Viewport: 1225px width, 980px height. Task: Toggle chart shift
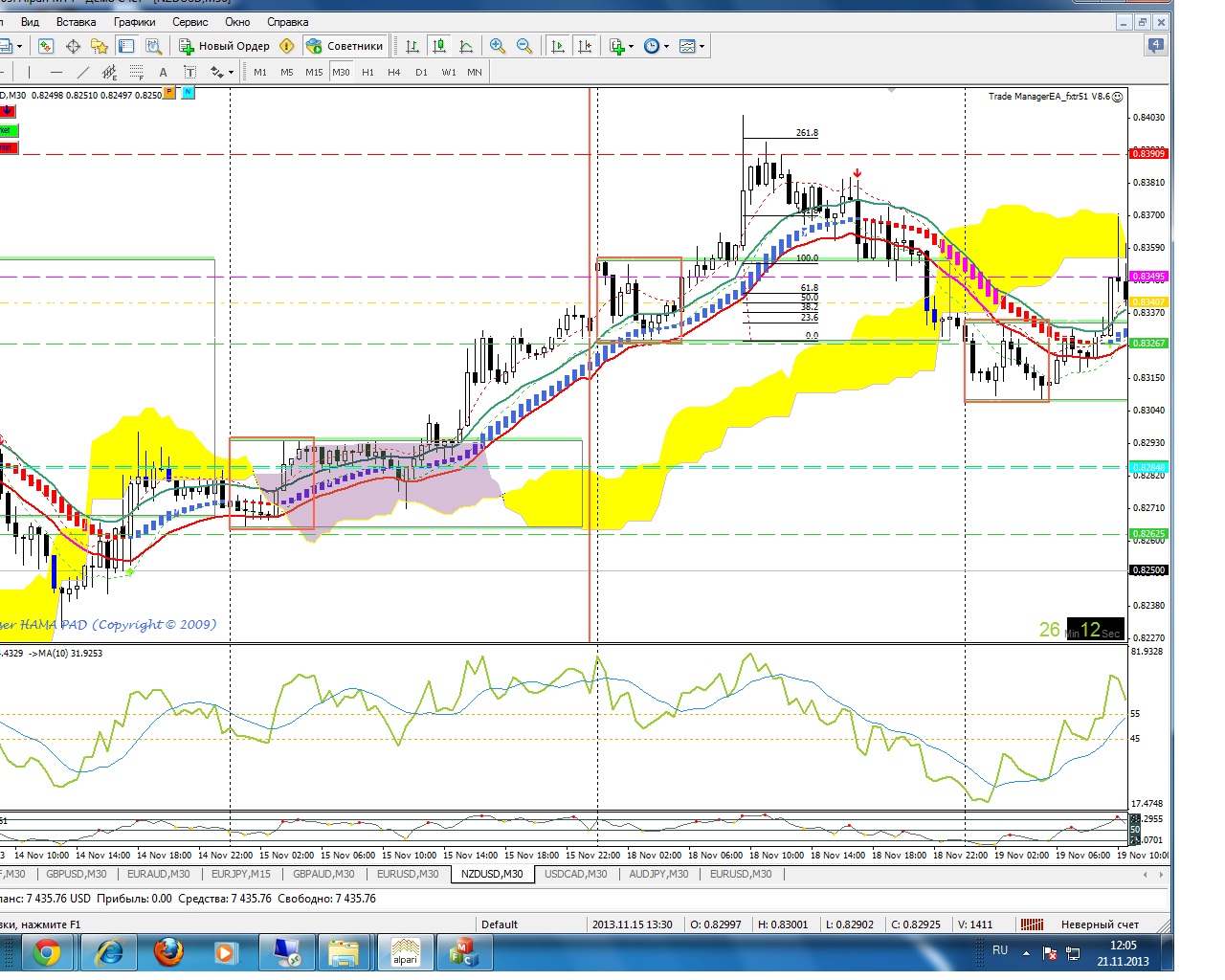pyautogui.click(x=585, y=46)
